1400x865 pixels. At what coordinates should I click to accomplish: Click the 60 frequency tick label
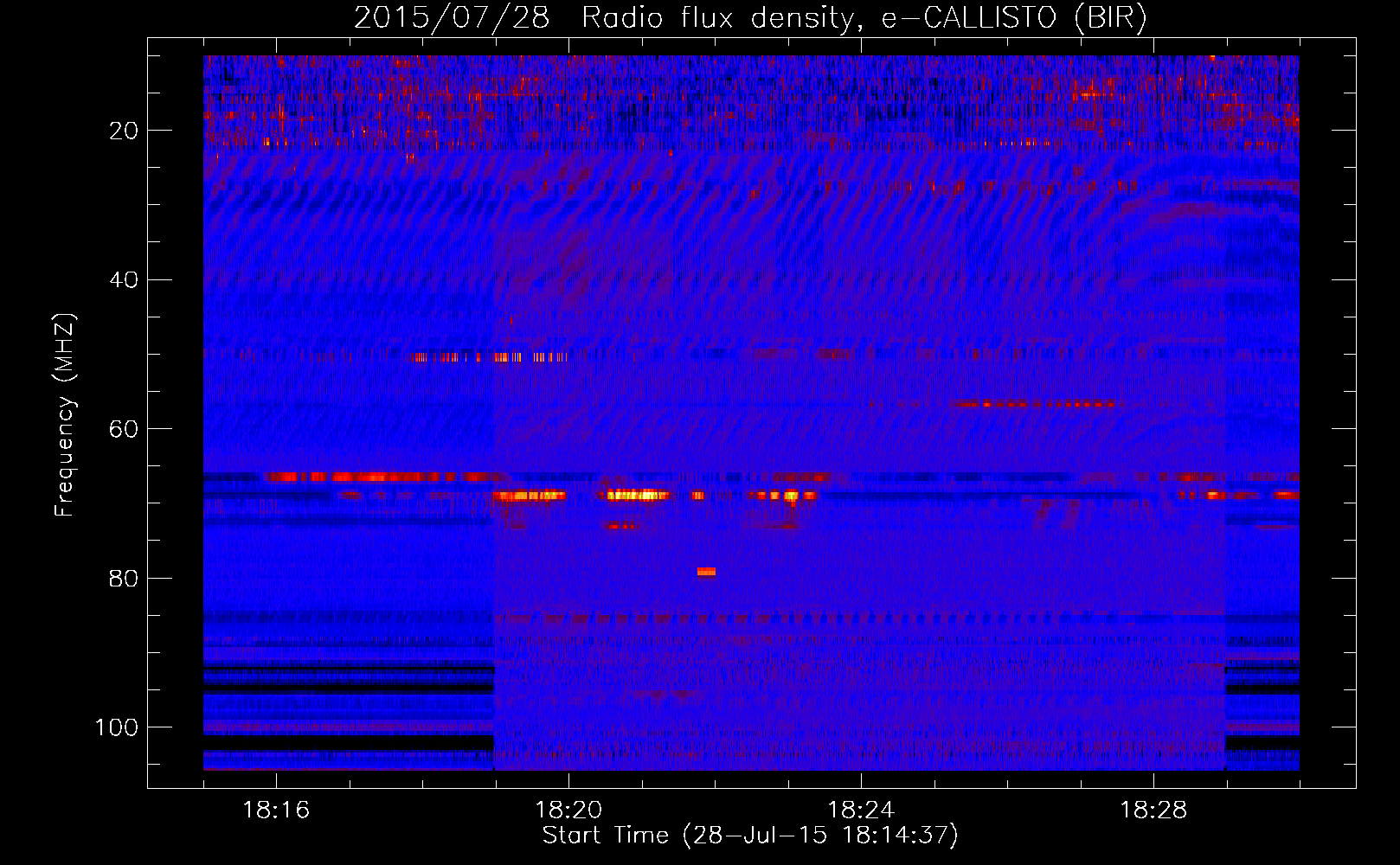[125, 429]
